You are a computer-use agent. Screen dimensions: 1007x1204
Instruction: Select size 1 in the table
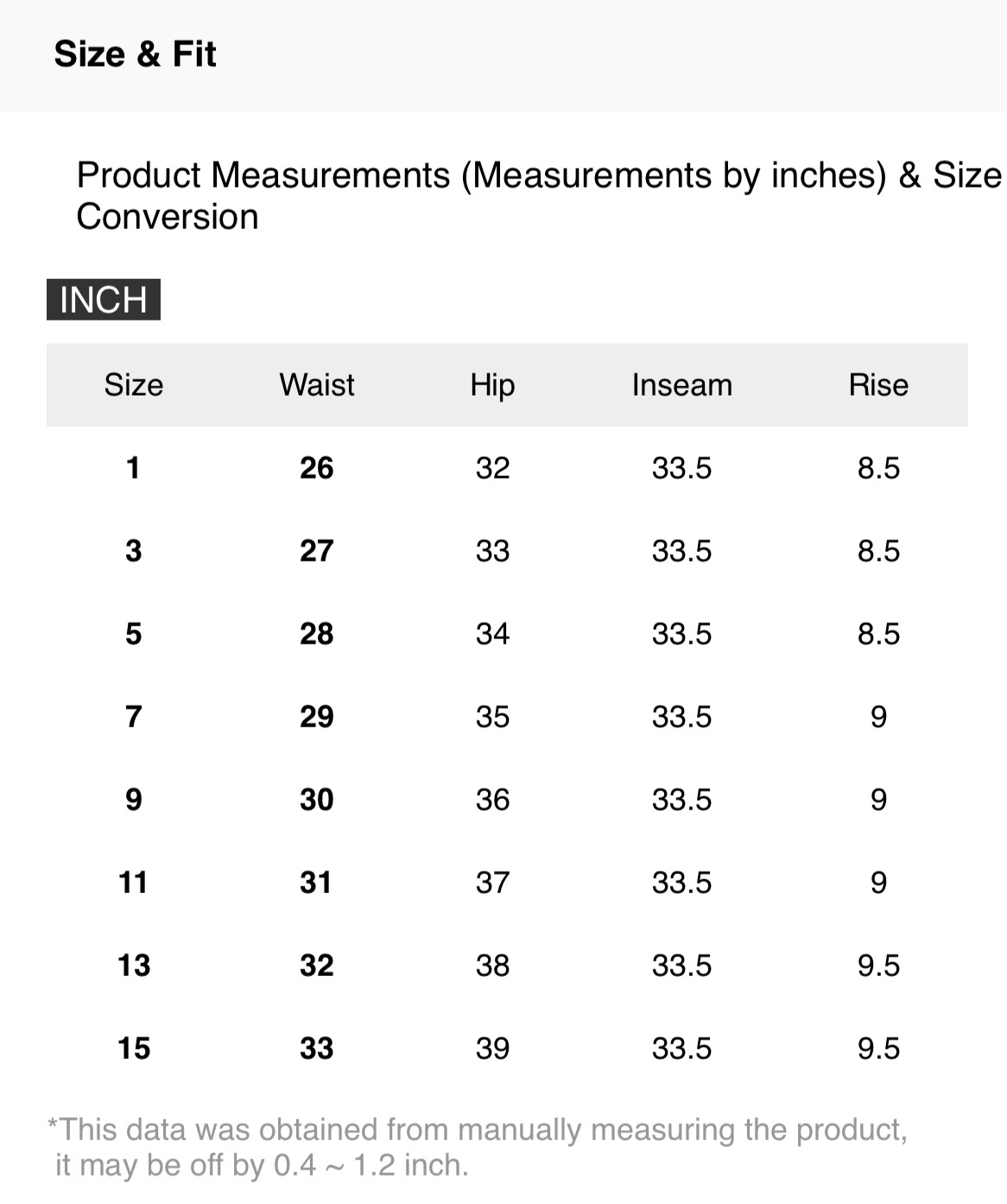tap(133, 468)
